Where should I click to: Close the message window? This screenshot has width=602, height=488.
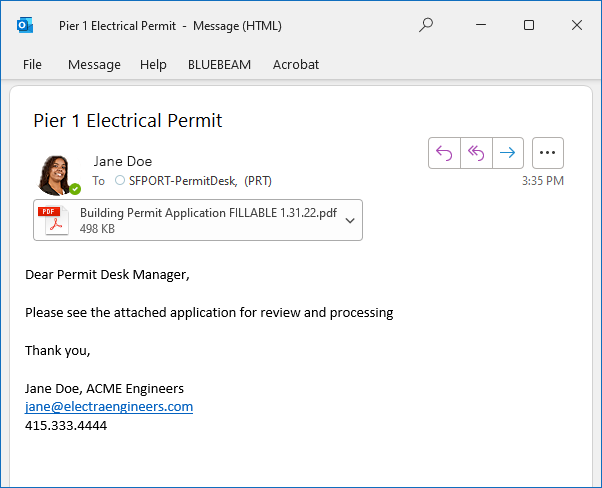click(x=577, y=25)
